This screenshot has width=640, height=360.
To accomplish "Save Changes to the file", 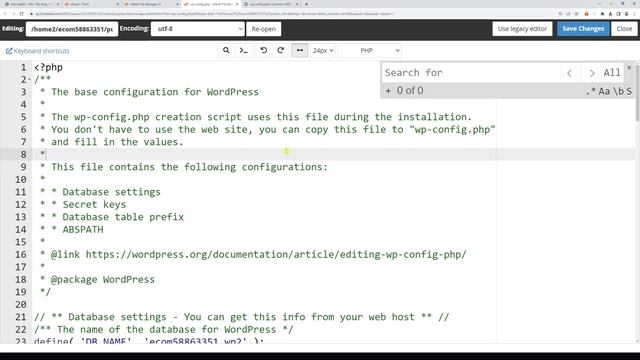I will (583, 29).
